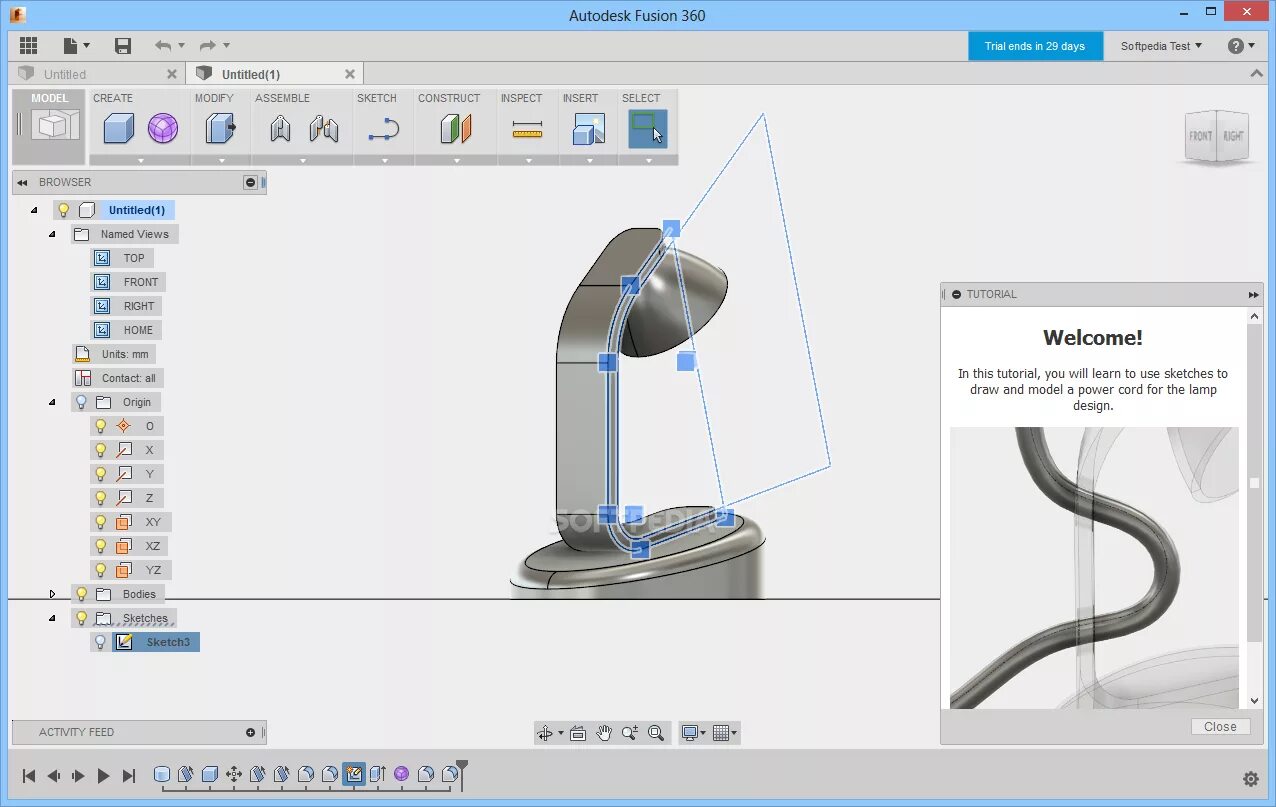
Task: Toggle visibility of the X axis
Action: 100,450
